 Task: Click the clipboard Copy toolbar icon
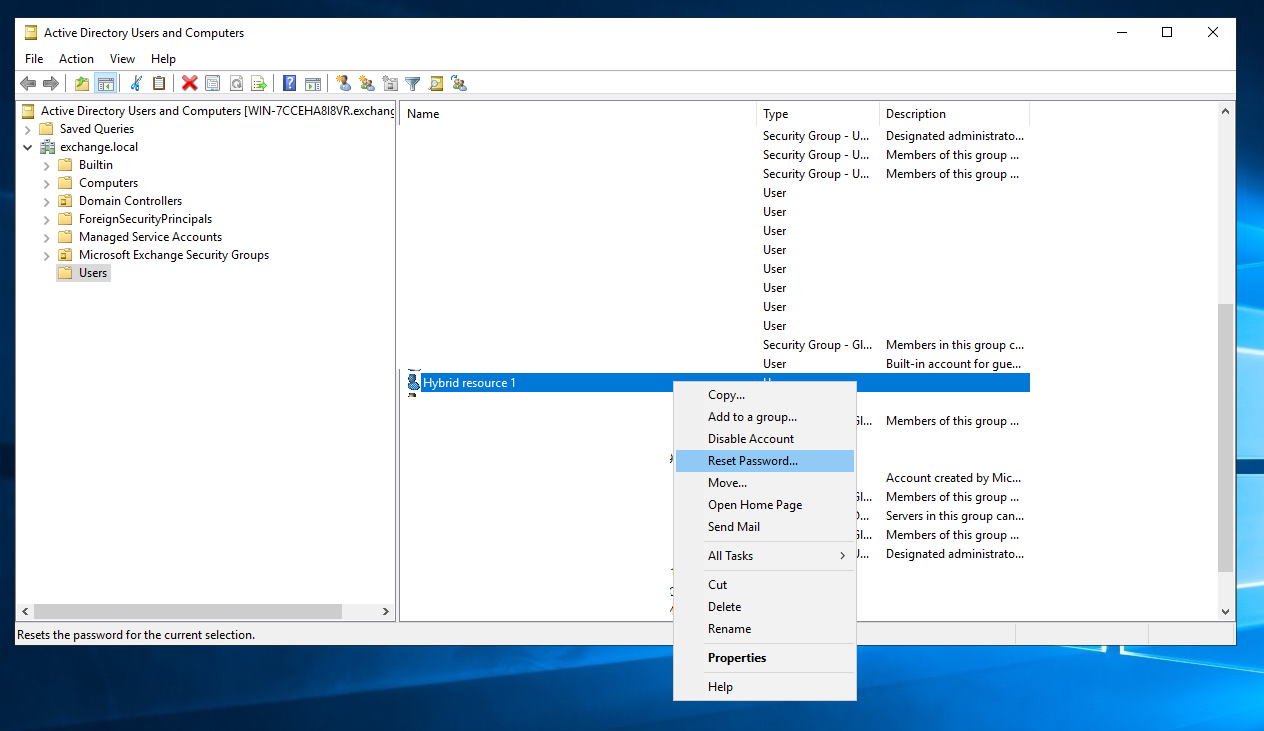(159, 83)
